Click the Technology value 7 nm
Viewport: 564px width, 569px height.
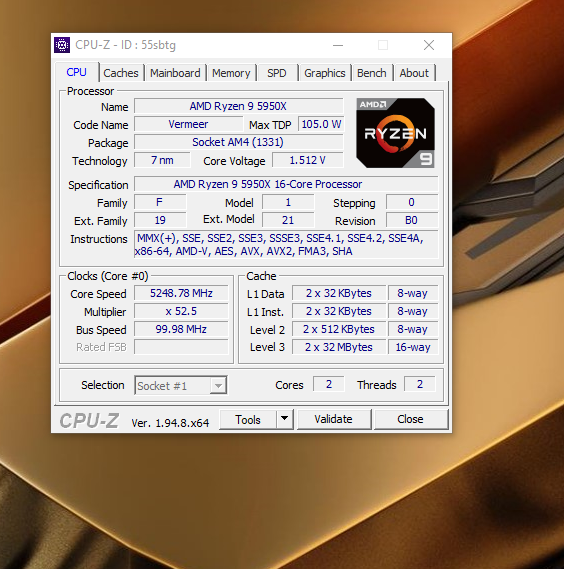(x=162, y=160)
